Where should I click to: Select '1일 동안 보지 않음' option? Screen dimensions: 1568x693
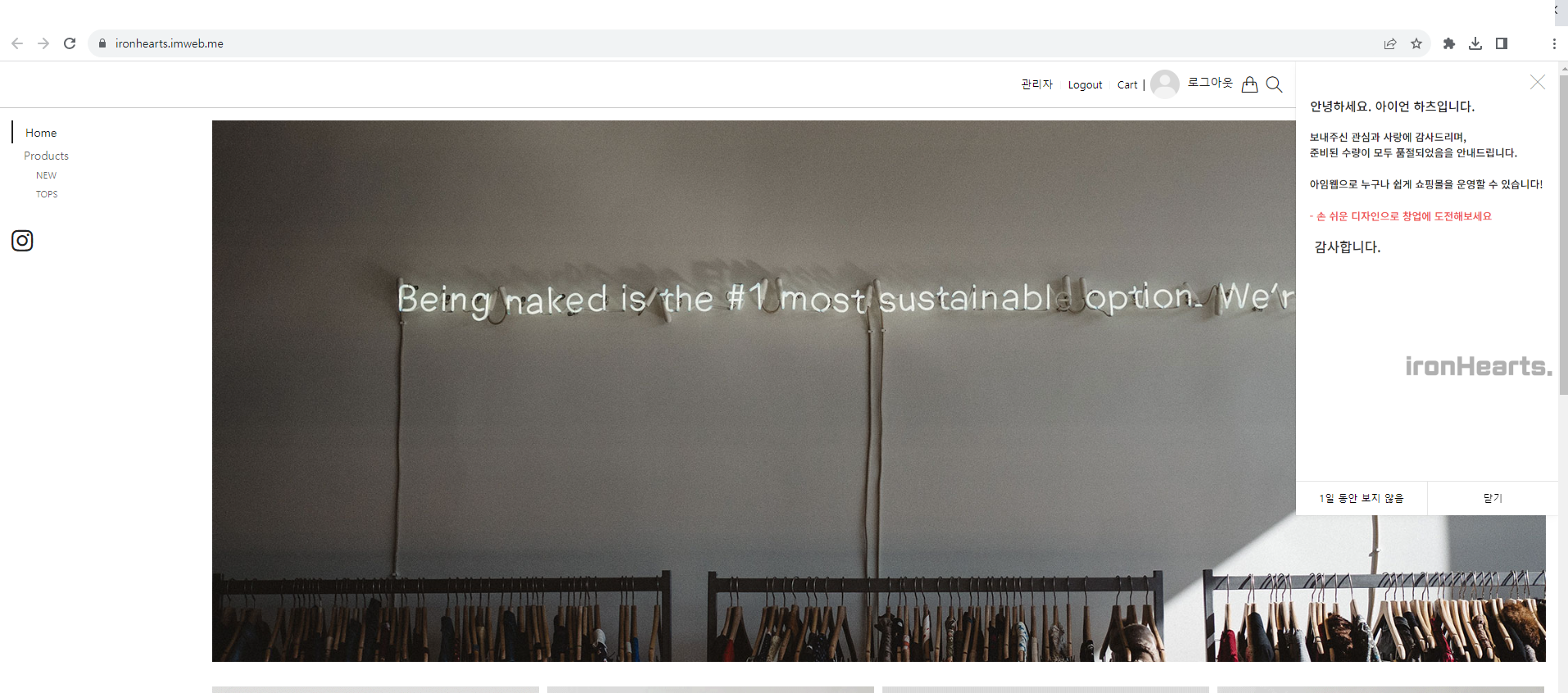(1362, 498)
